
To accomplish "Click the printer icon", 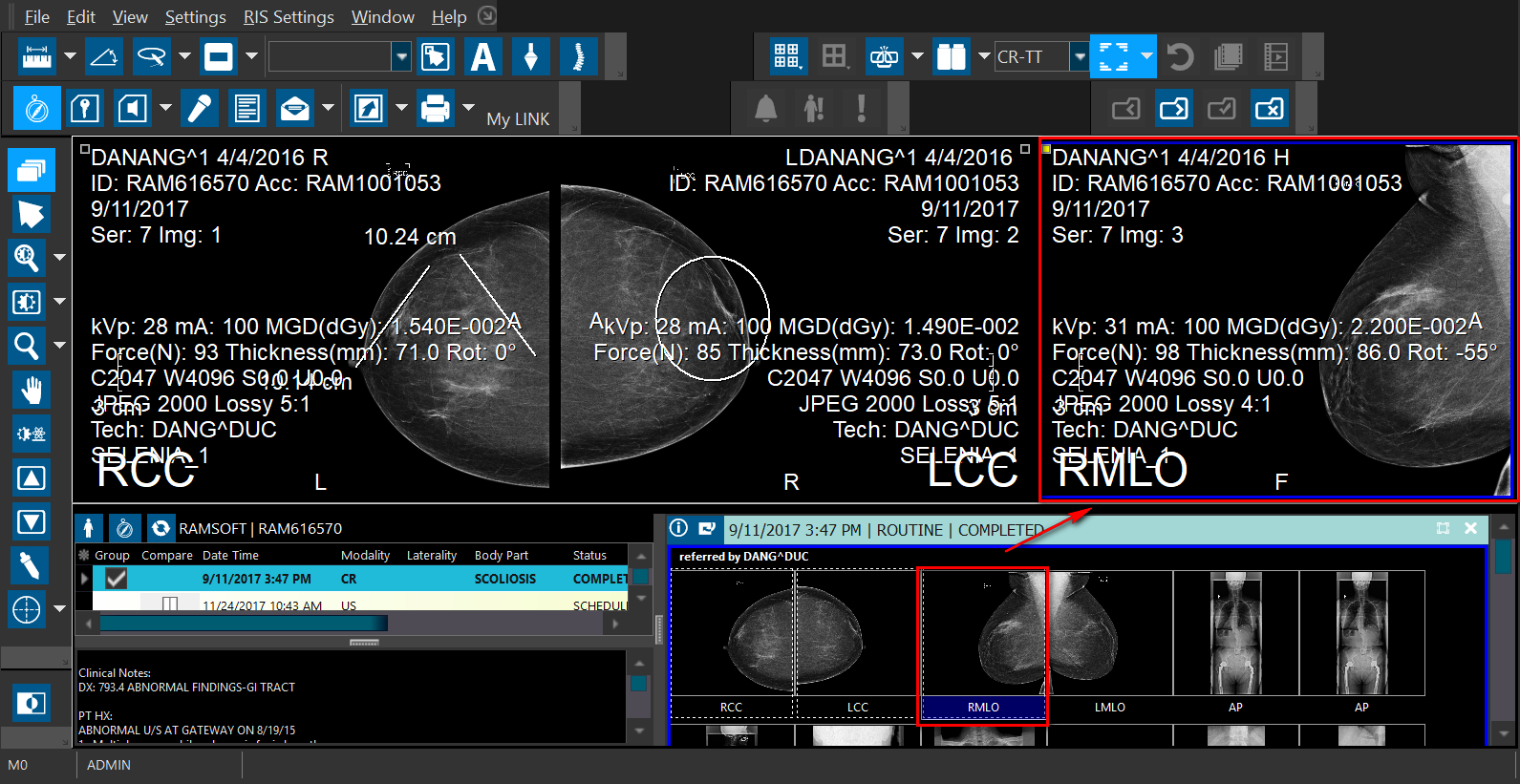I will [436, 108].
